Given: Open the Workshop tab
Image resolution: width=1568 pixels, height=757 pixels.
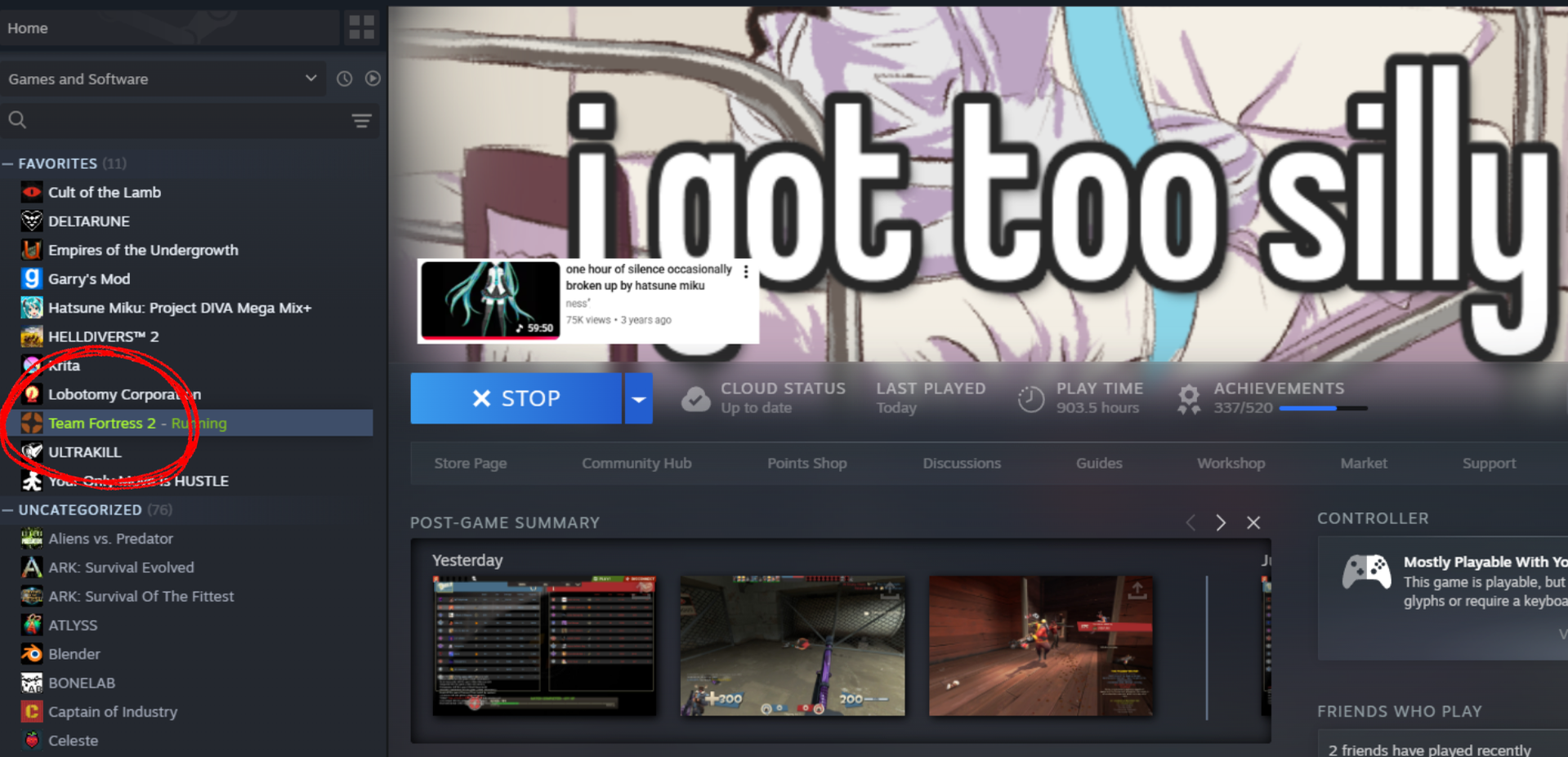Looking at the screenshot, I should [x=1231, y=463].
